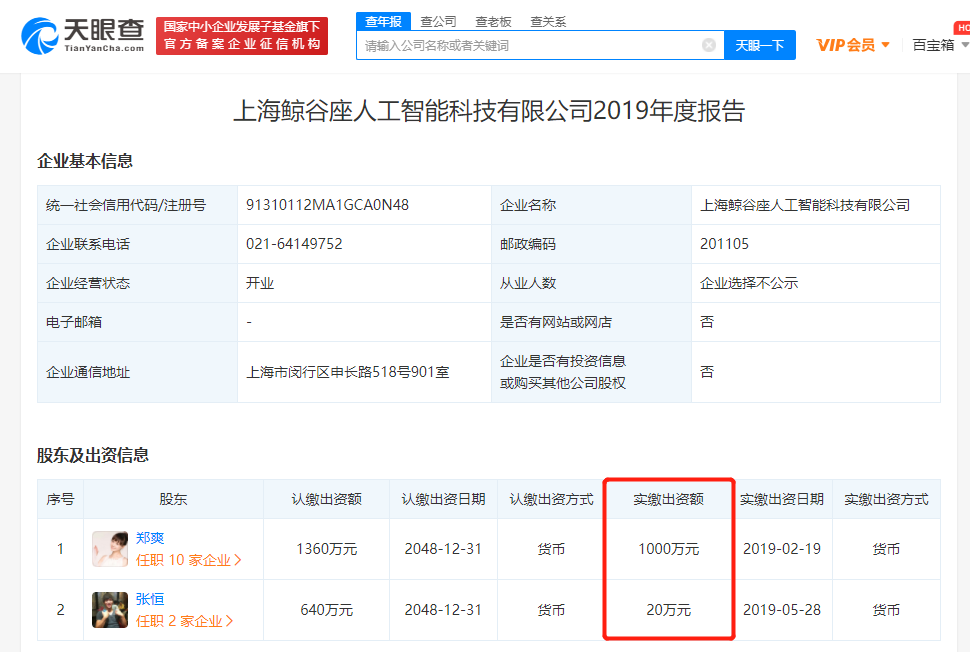The image size is (970, 652).
Task: Click the 天眼一下 search button
Action: [x=760, y=45]
